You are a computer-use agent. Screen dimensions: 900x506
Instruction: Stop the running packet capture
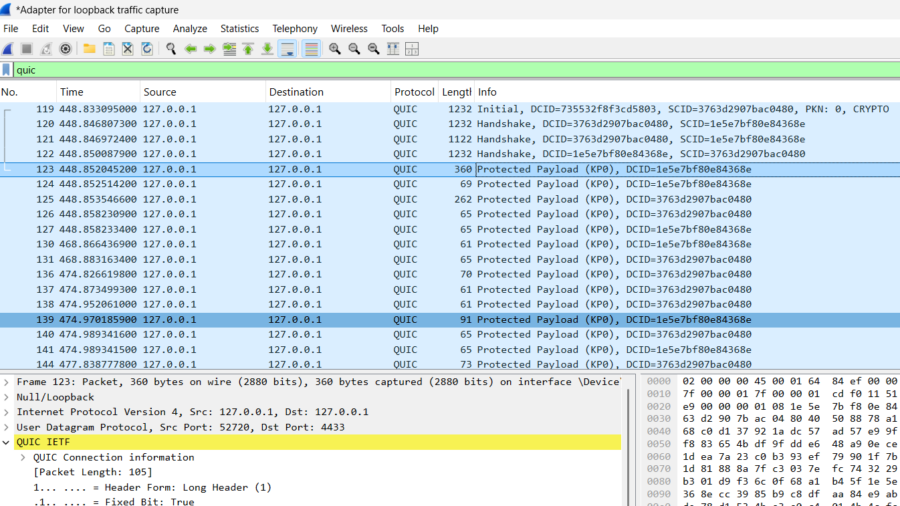pyautogui.click(x=26, y=49)
